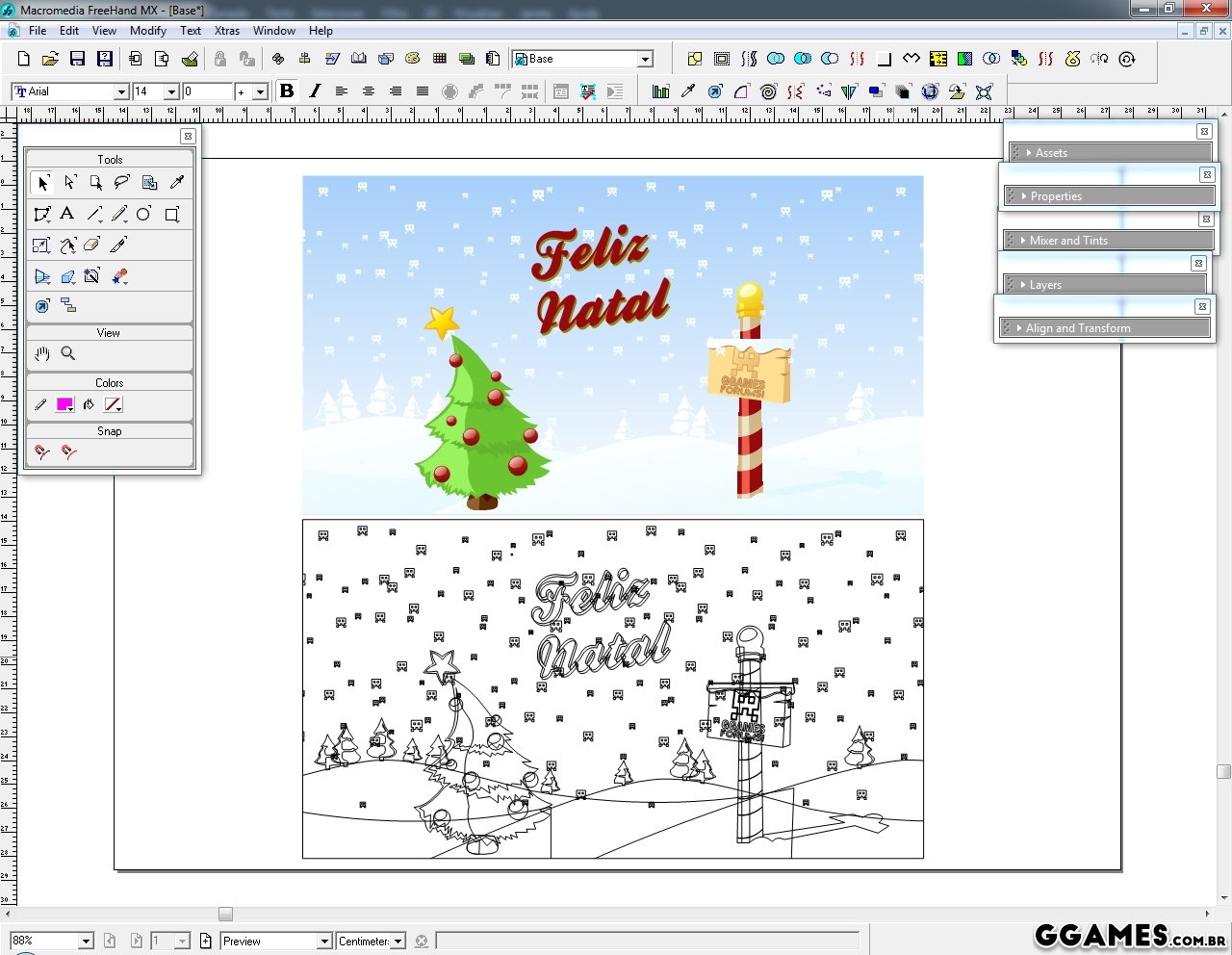The image size is (1232, 955).
Task: Select the Ellipse tool
Action: click(143, 214)
